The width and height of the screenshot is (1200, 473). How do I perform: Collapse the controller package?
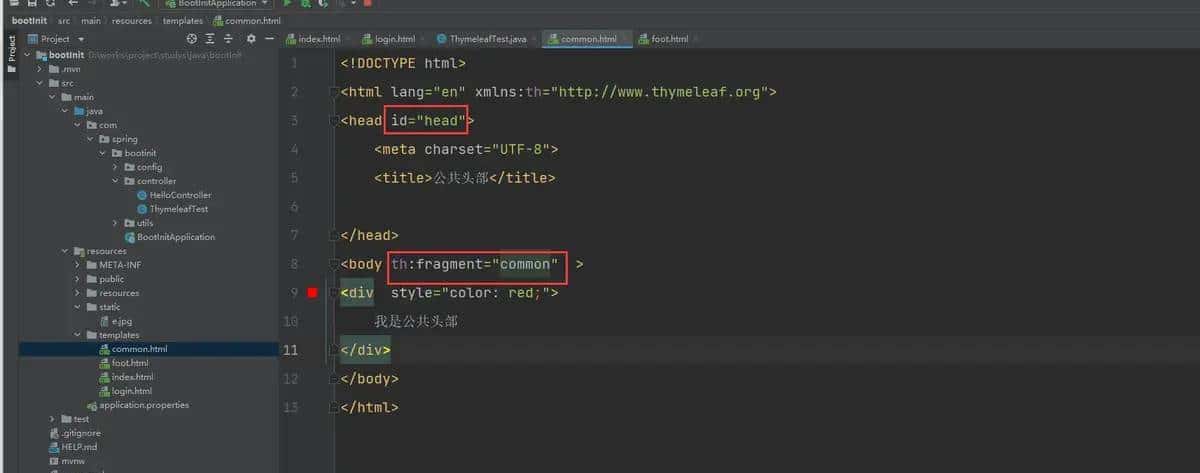click(115, 181)
